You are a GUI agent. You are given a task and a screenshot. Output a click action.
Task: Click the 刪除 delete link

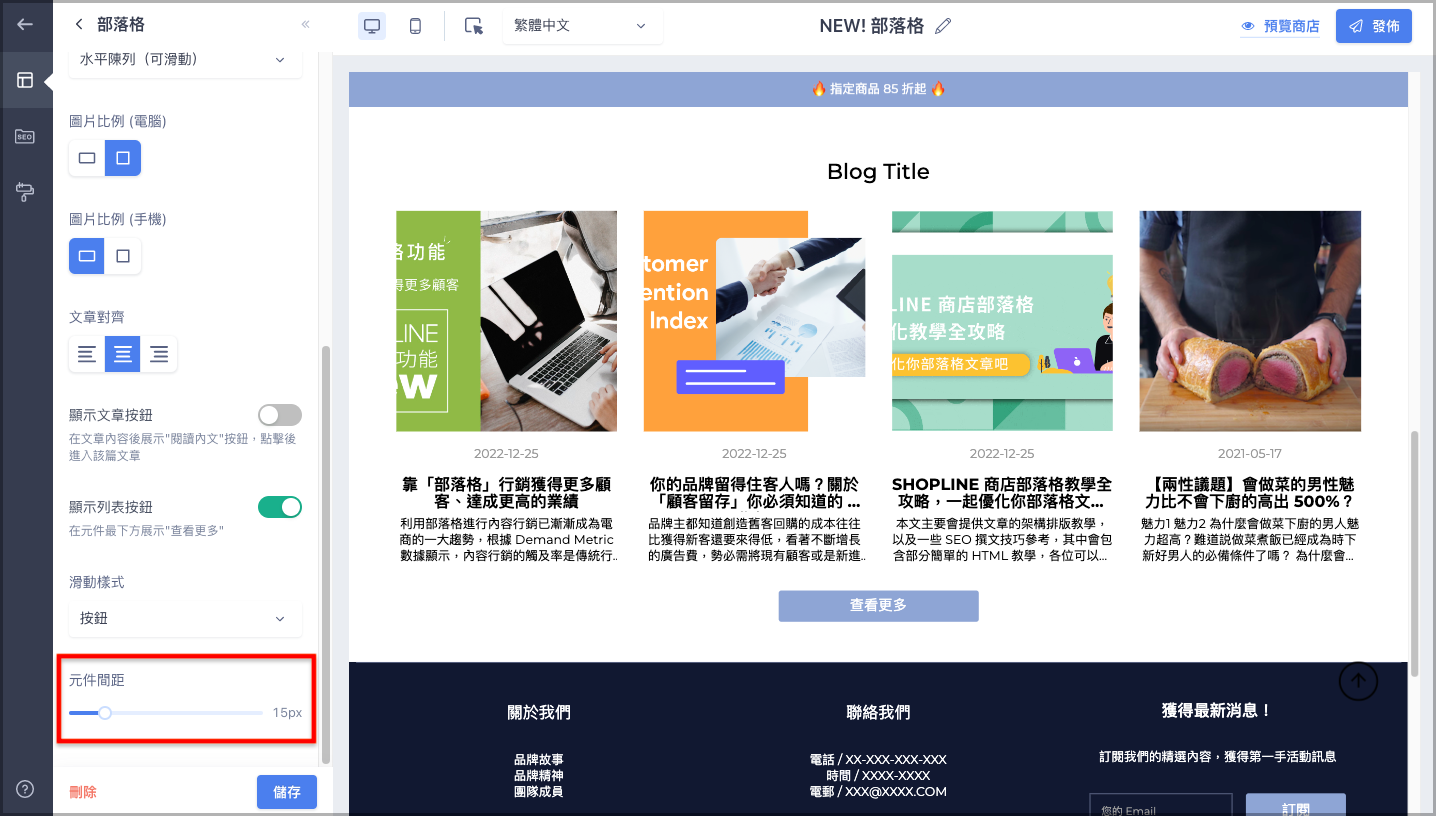coord(83,792)
